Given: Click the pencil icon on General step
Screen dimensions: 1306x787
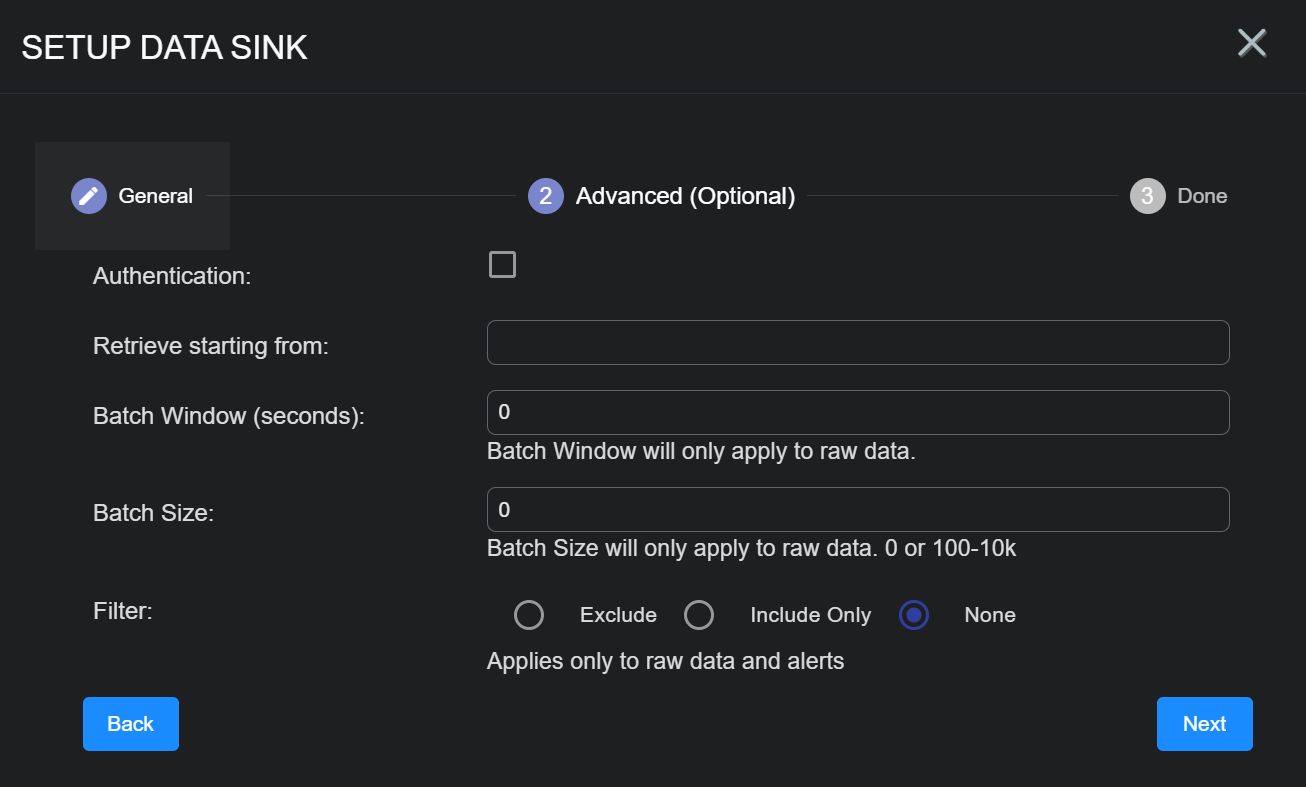Looking at the screenshot, I should pyautogui.click(x=89, y=196).
